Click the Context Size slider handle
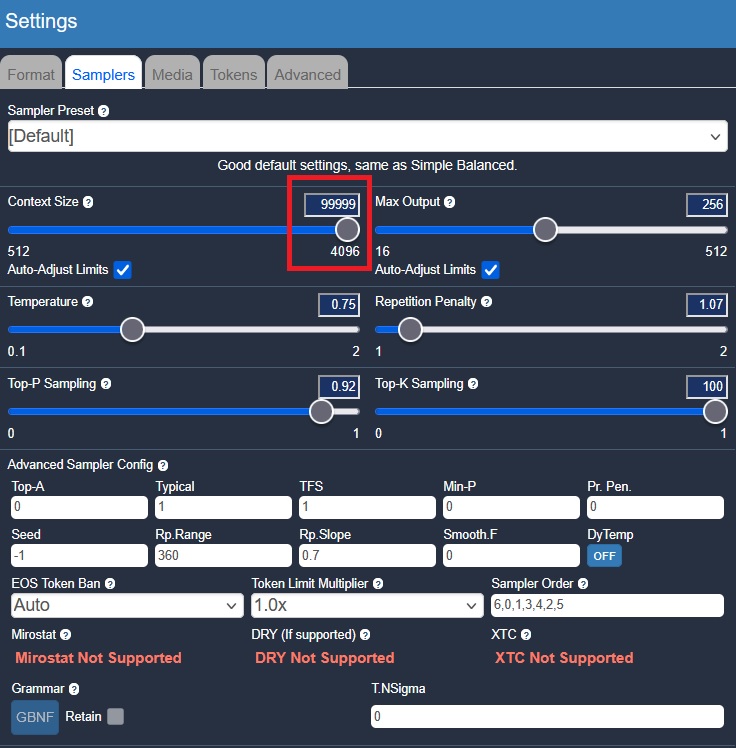Image resolution: width=736 pixels, height=748 pixels. click(347, 229)
